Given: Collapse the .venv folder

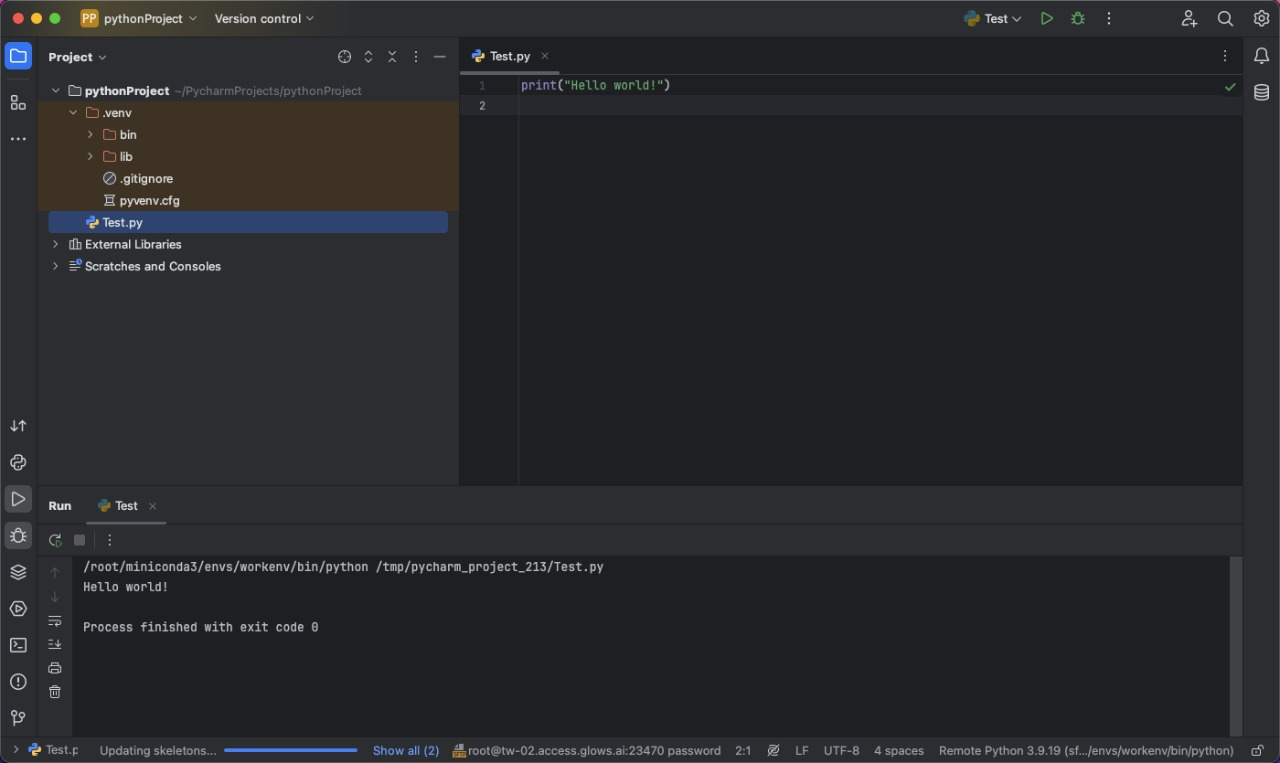Looking at the screenshot, I should [73, 113].
